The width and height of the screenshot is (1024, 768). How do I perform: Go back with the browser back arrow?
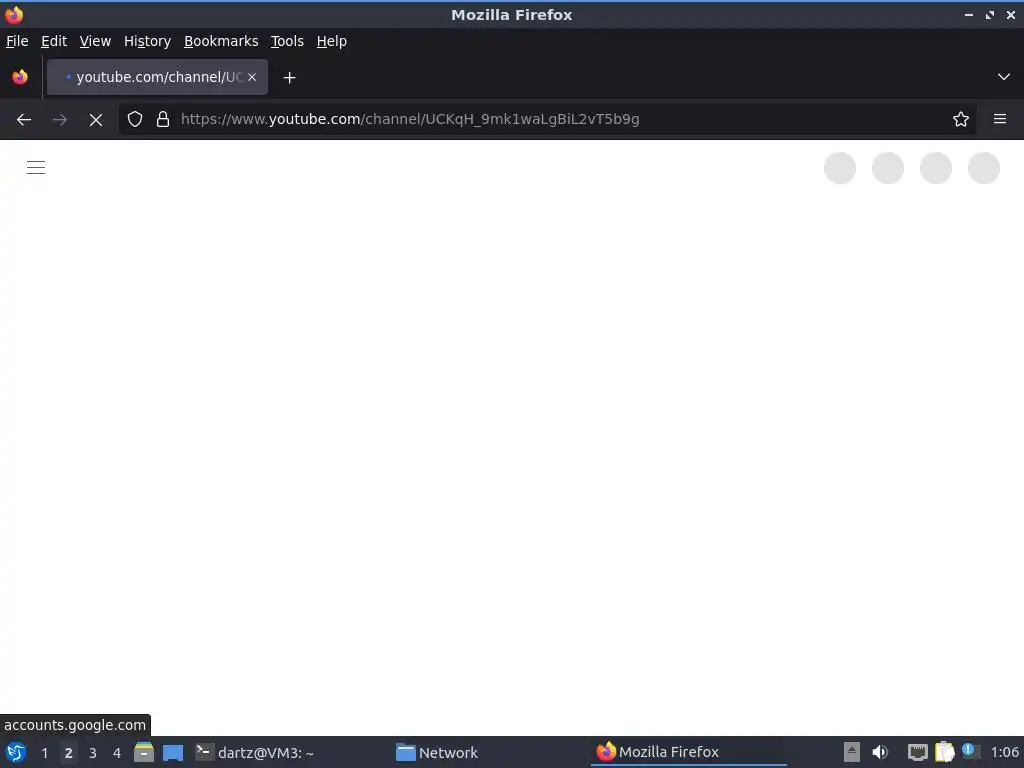tap(24, 120)
